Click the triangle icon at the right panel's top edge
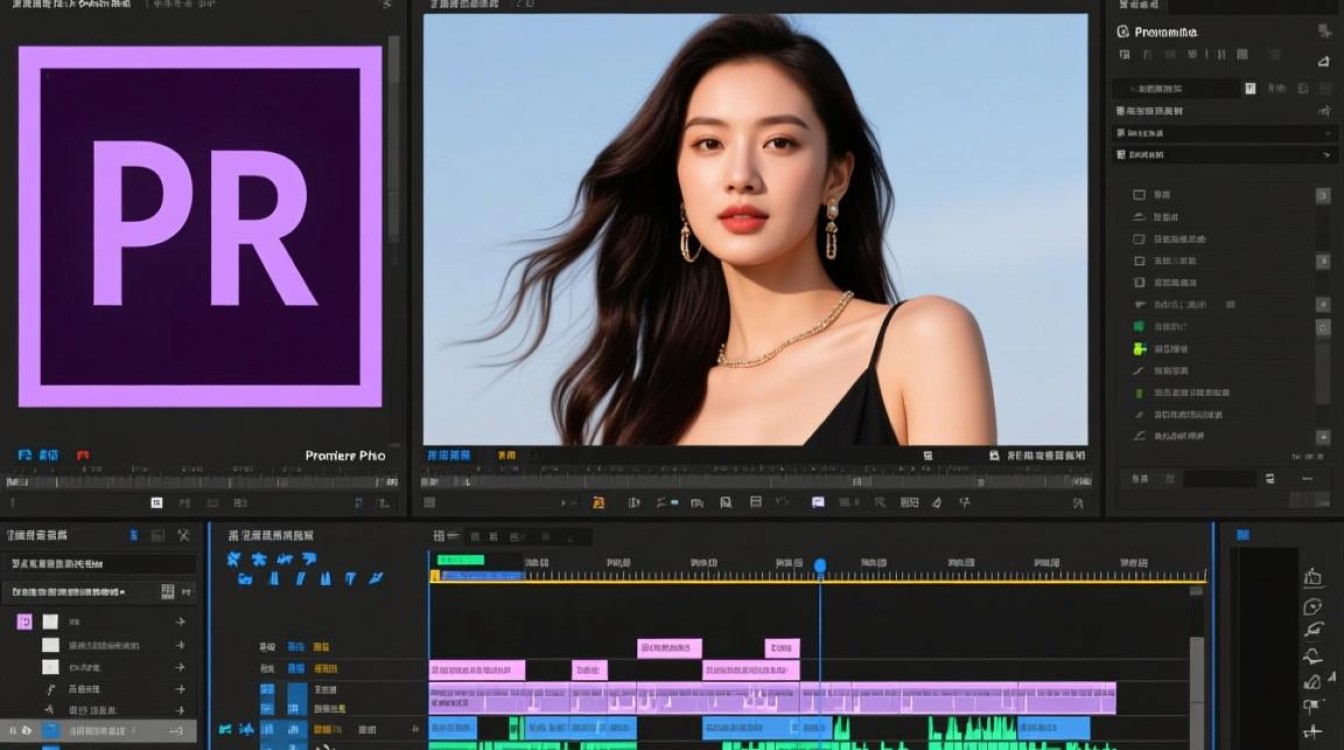1344x750 pixels. pos(1324,61)
